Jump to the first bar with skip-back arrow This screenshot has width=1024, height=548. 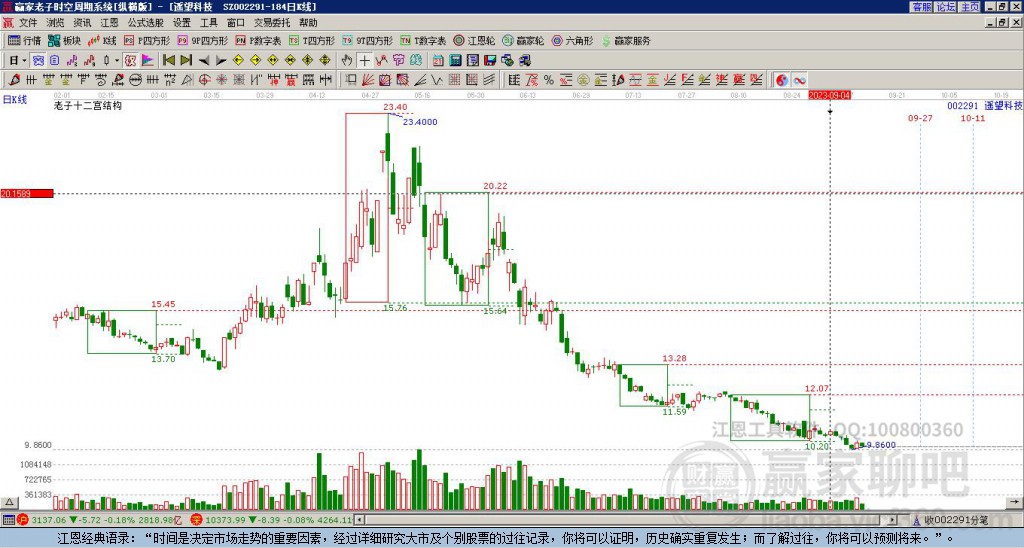pyautogui.click(x=168, y=61)
